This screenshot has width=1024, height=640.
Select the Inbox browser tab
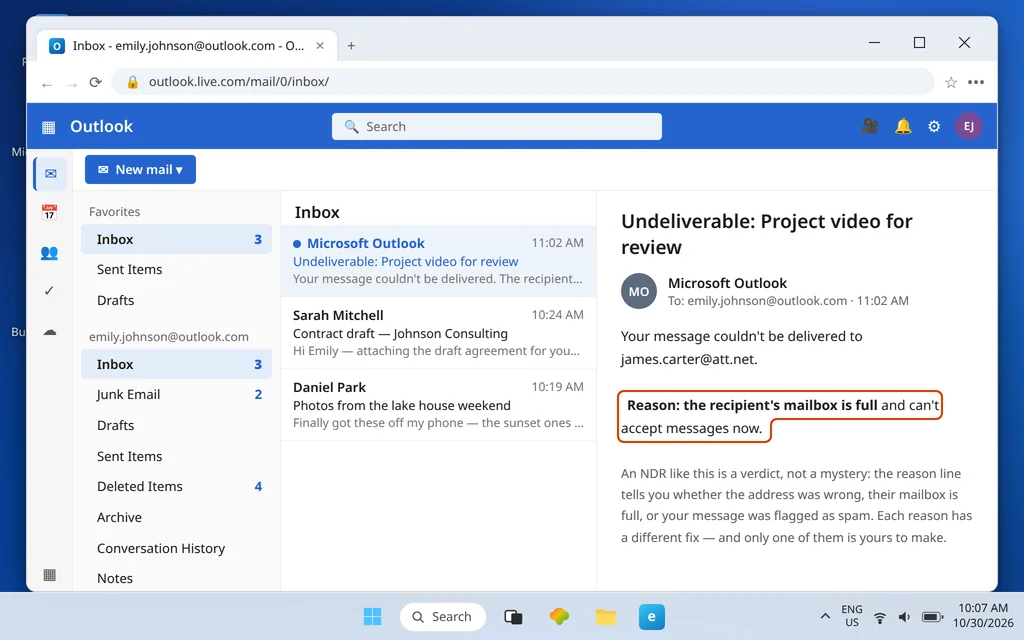(187, 46)
